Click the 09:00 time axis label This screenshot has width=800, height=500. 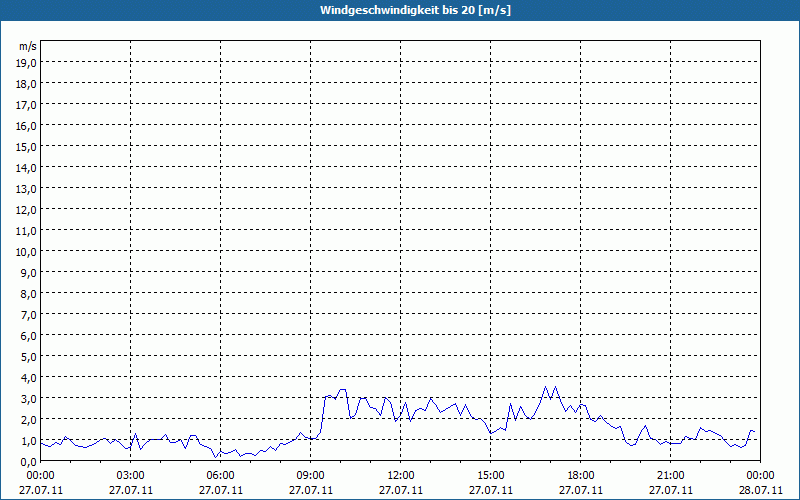tap(311, 476)
